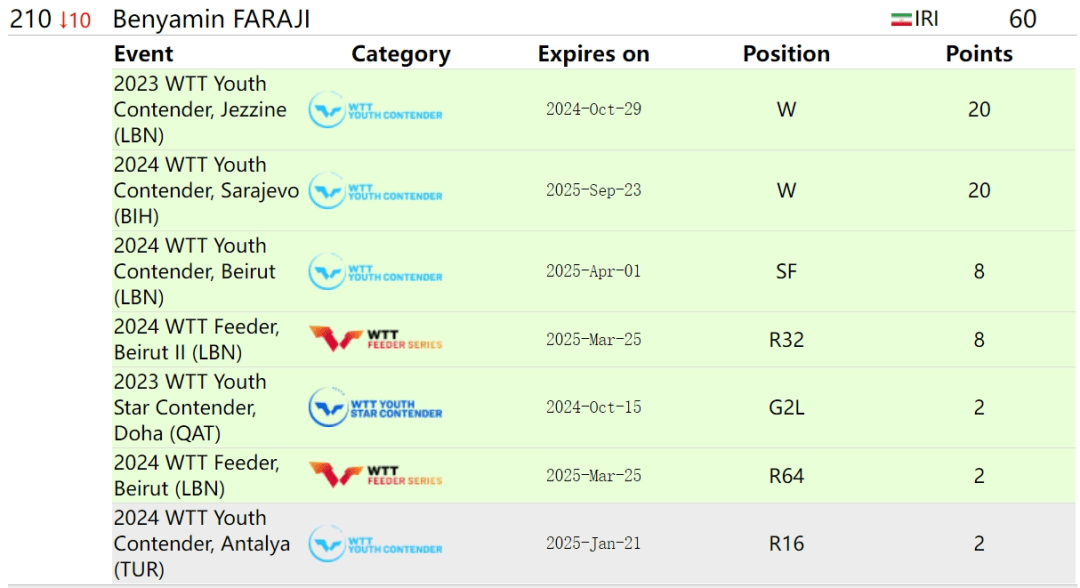This screenshot has height=588, width=1080.
Task: Click WTT Youth Star Contender logo for Doha
Action: 375,407
